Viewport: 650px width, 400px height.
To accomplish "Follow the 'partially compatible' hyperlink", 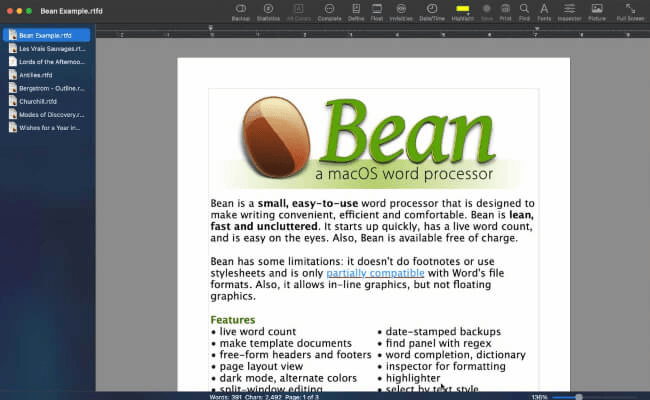I will [375, 273].
